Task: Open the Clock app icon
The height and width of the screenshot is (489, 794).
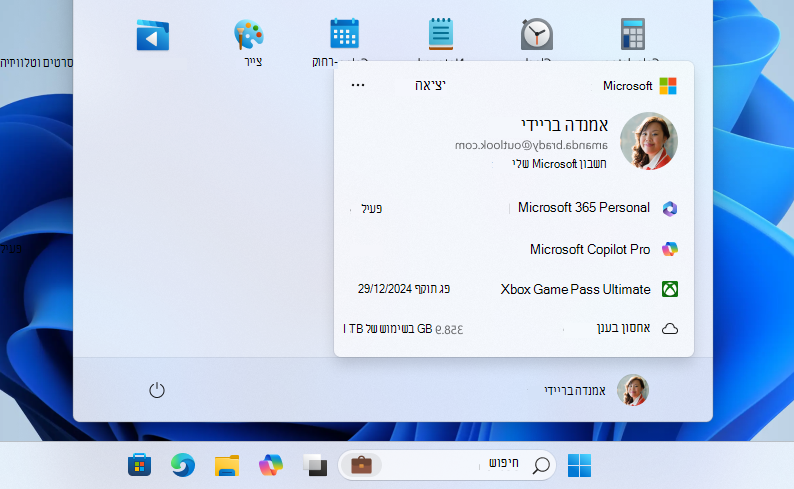Action: point(537,34)
